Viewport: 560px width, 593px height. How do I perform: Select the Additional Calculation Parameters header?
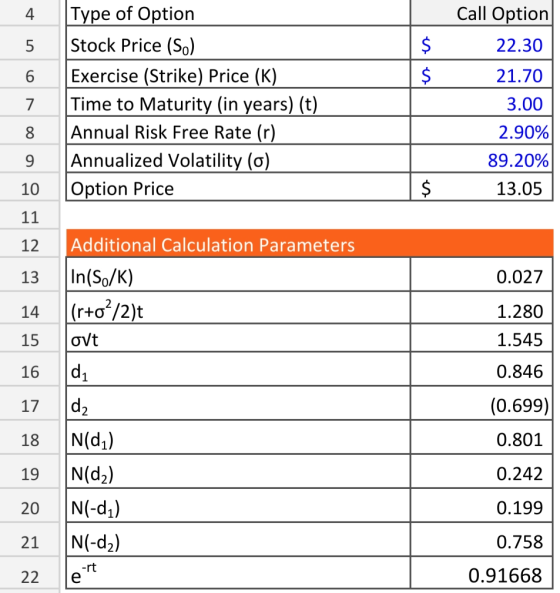[310, 244]
